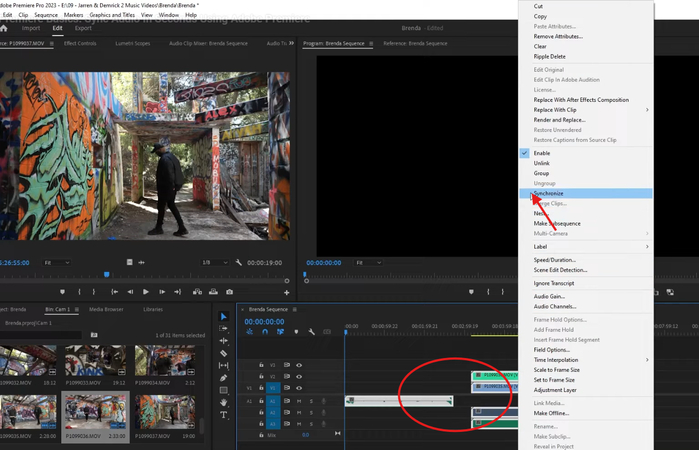The height and width of the screenshot is (450, 699).
Task: Open new bin folder icon in project panel
Action: (94, 334)
